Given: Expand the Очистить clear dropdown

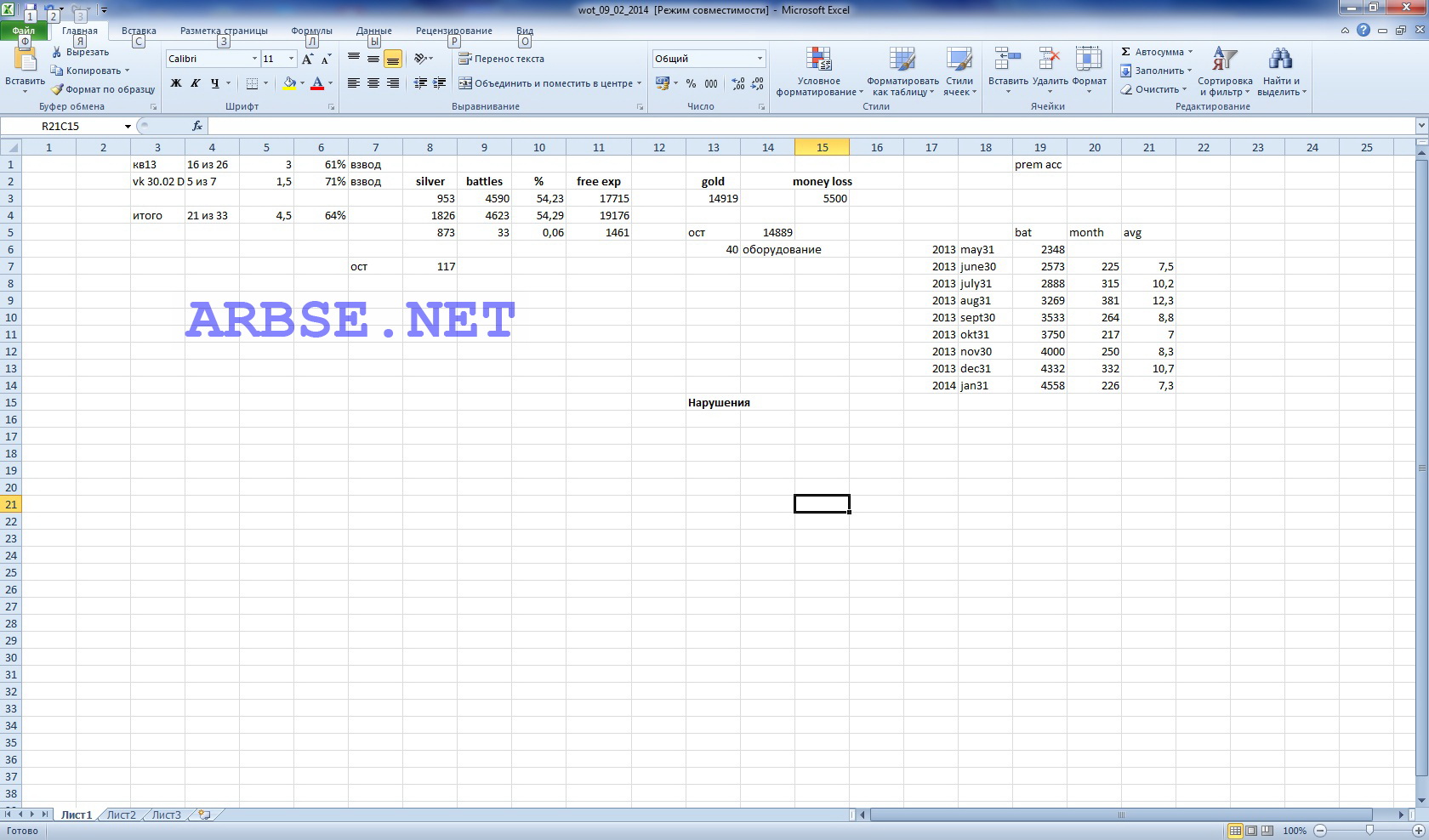Looking at the screenshot, I should [1184, 89].
